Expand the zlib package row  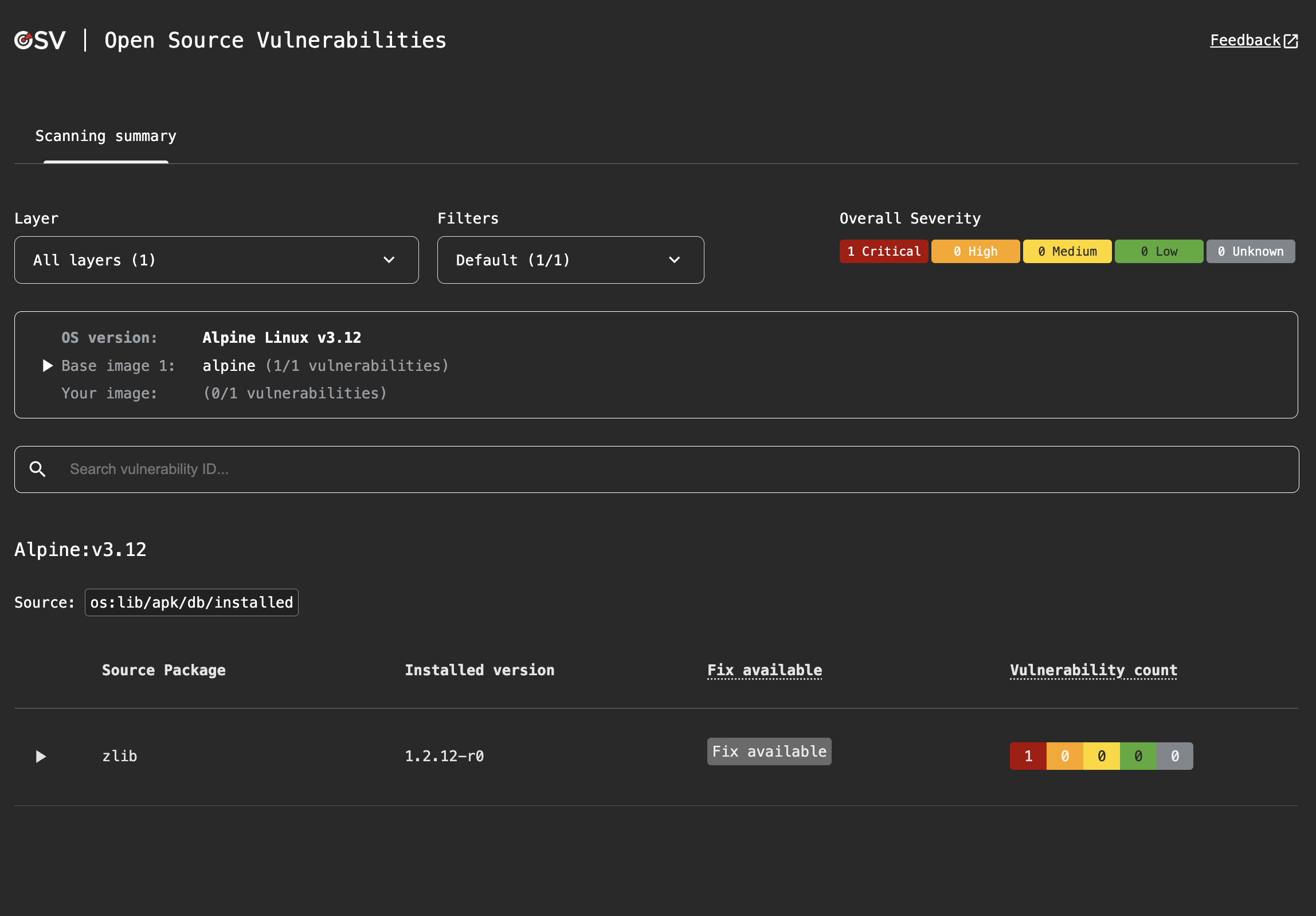click(41, 757)
